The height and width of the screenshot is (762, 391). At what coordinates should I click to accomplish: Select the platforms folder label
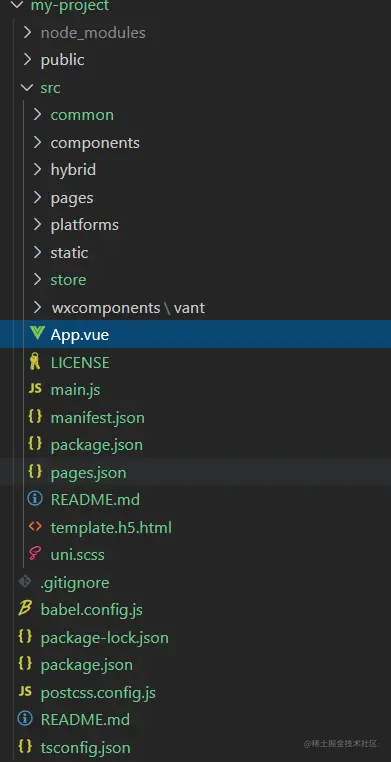coord(85,225)
